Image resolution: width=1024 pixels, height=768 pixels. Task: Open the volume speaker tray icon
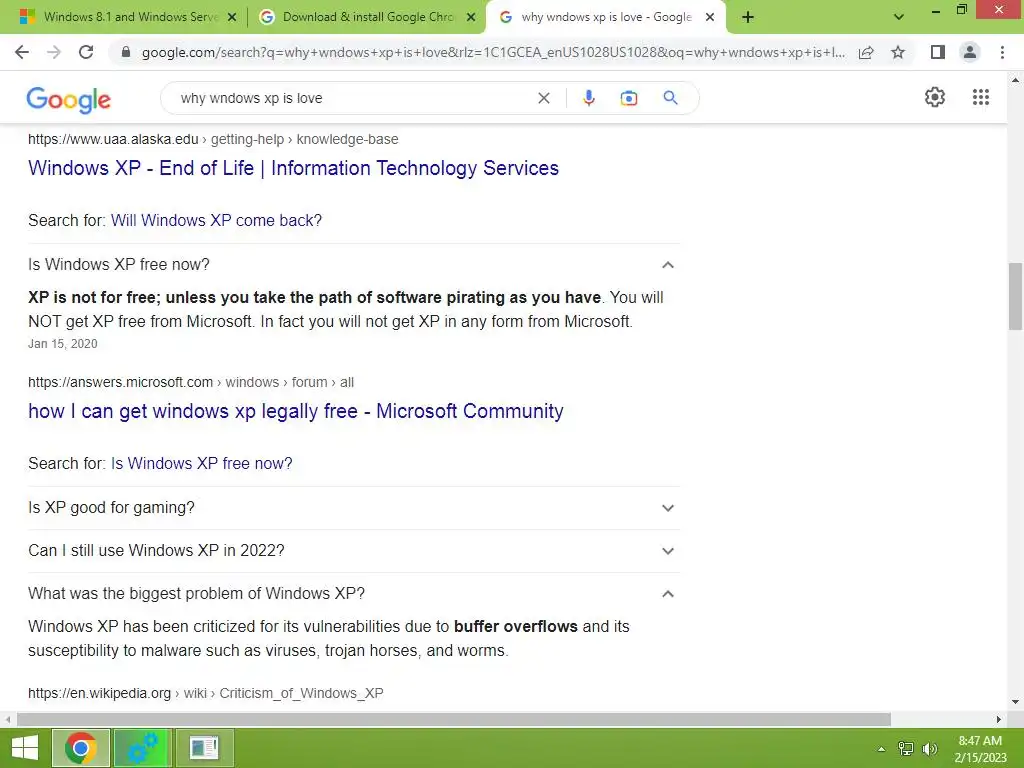coord(930,749)
